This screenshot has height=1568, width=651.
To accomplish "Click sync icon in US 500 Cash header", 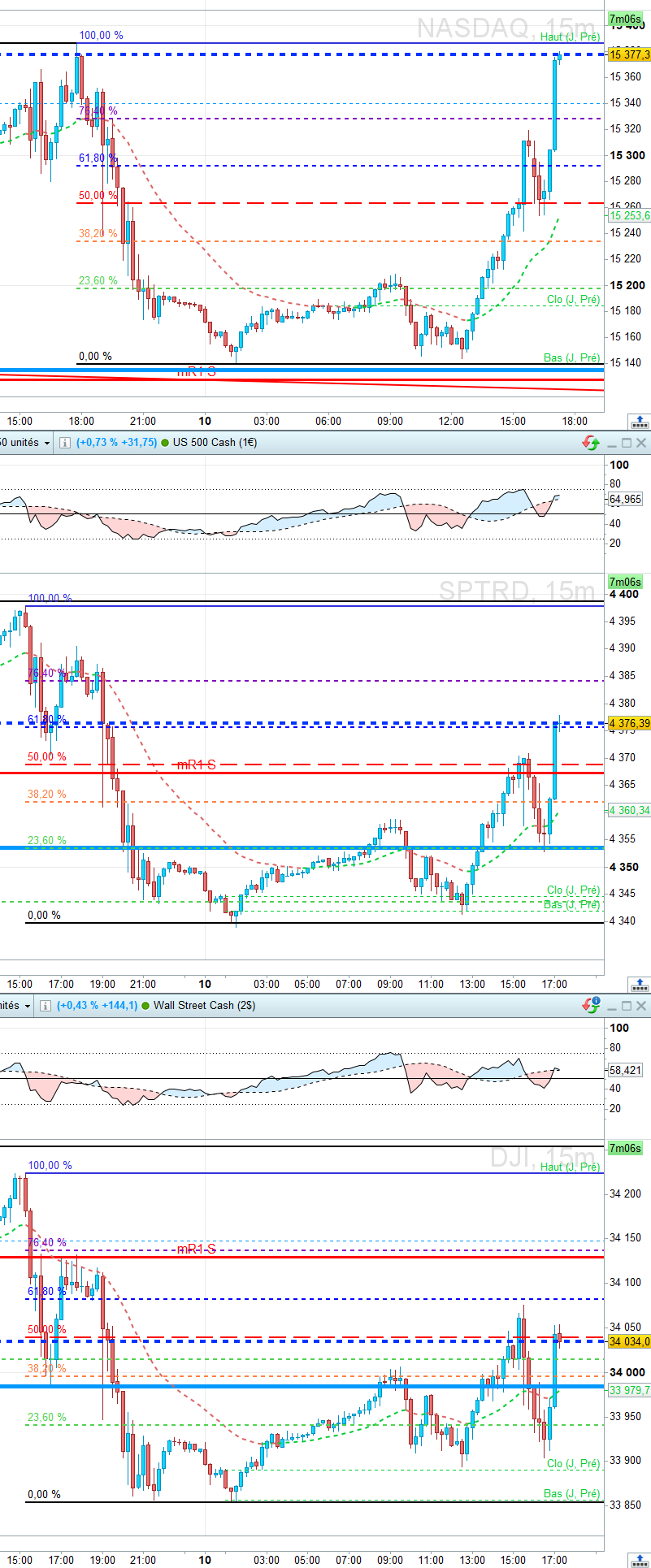I will coord(591,443).
